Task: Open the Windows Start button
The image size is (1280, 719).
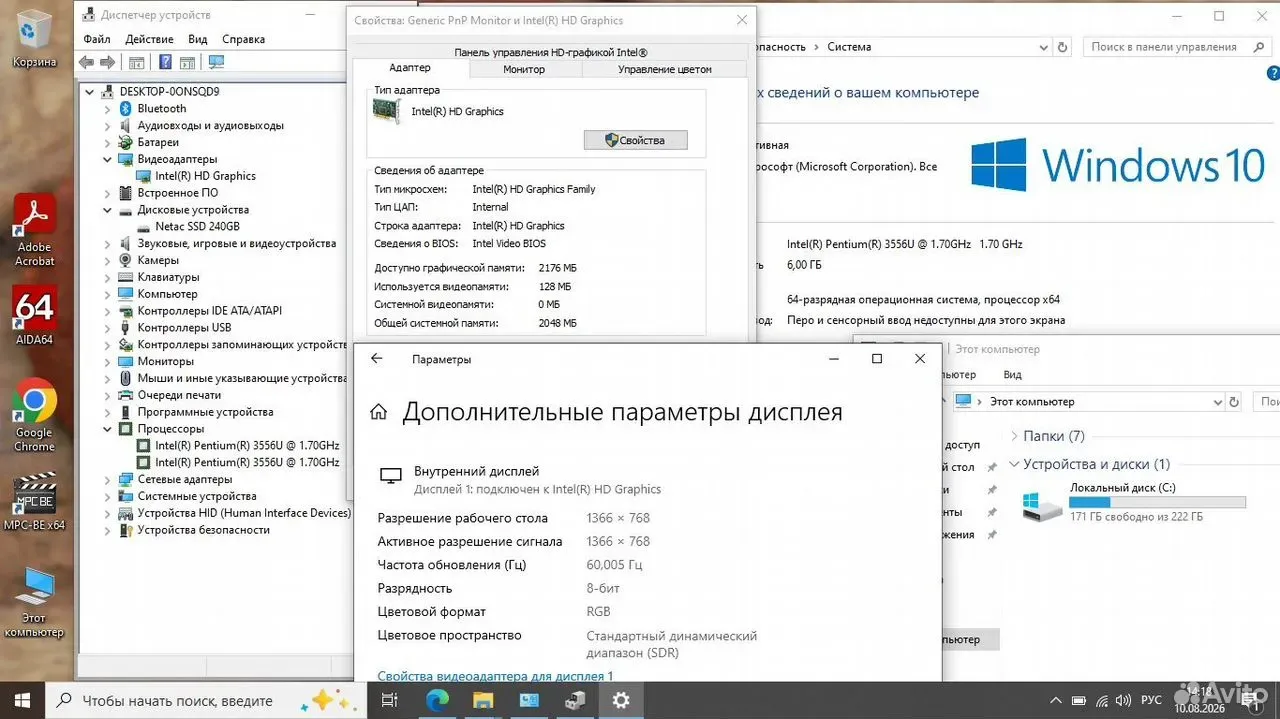Action: tap(22, 701)
